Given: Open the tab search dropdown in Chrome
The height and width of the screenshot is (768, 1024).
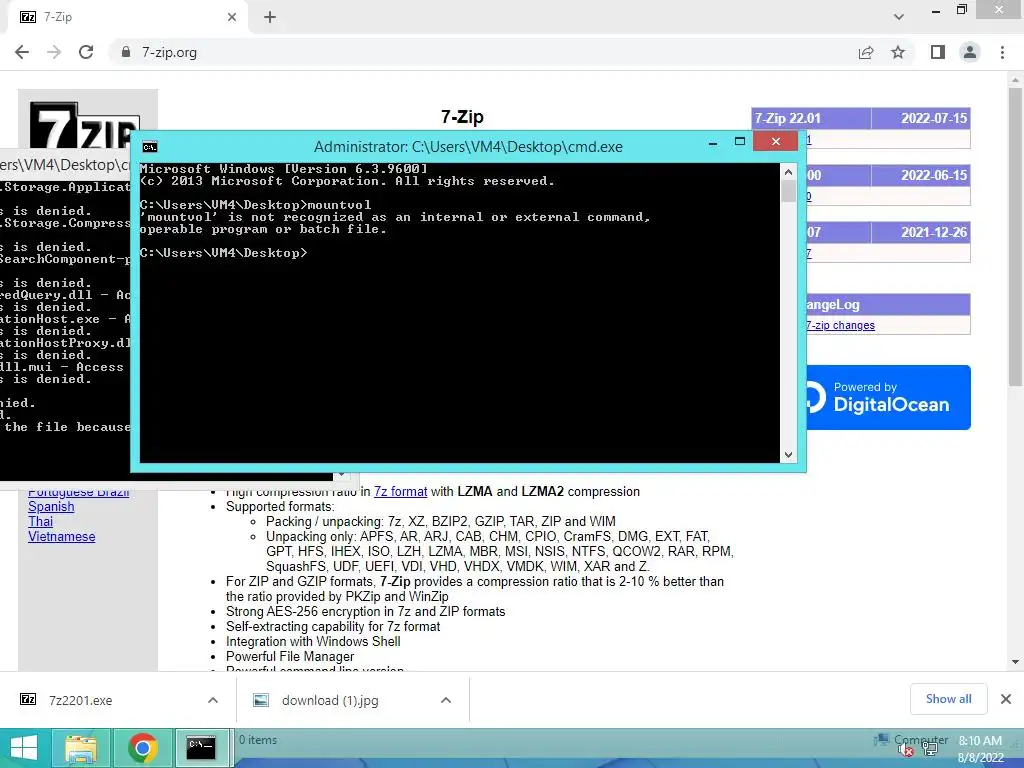Looking at the screenshot, I should (899, 17).
